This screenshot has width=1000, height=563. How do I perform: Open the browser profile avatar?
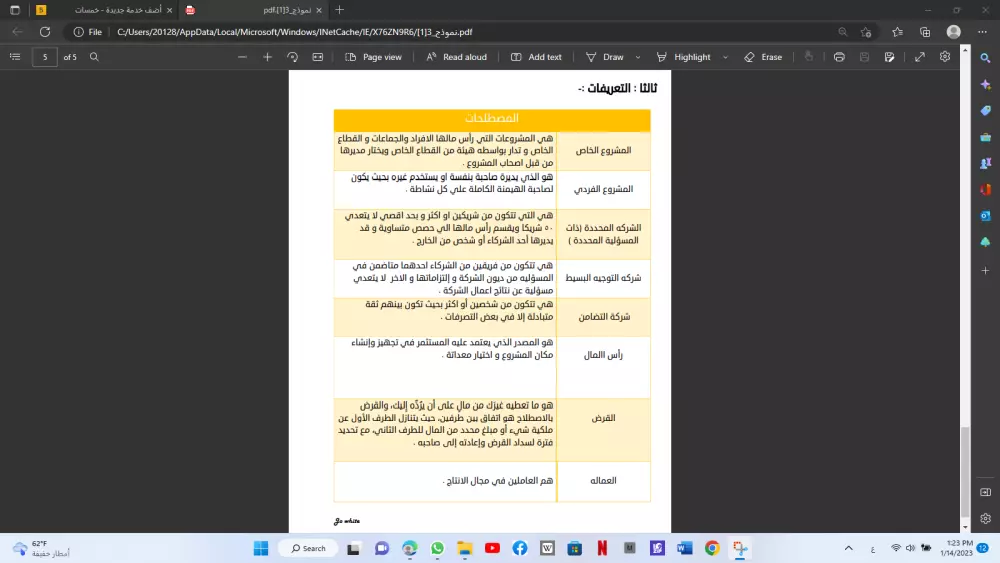(x=954, y=32)
